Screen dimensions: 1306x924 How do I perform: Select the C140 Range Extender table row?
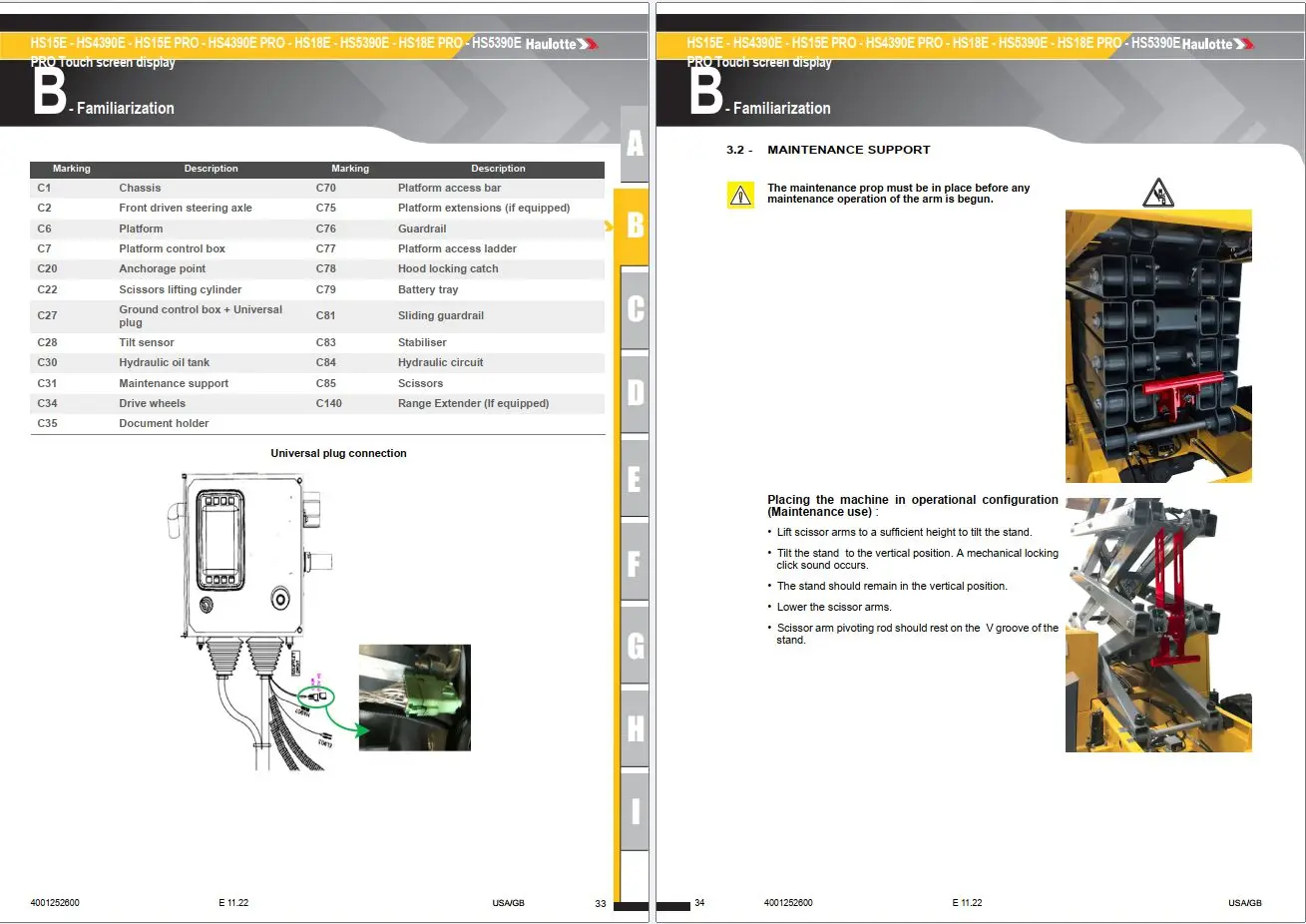coord(457,403)
